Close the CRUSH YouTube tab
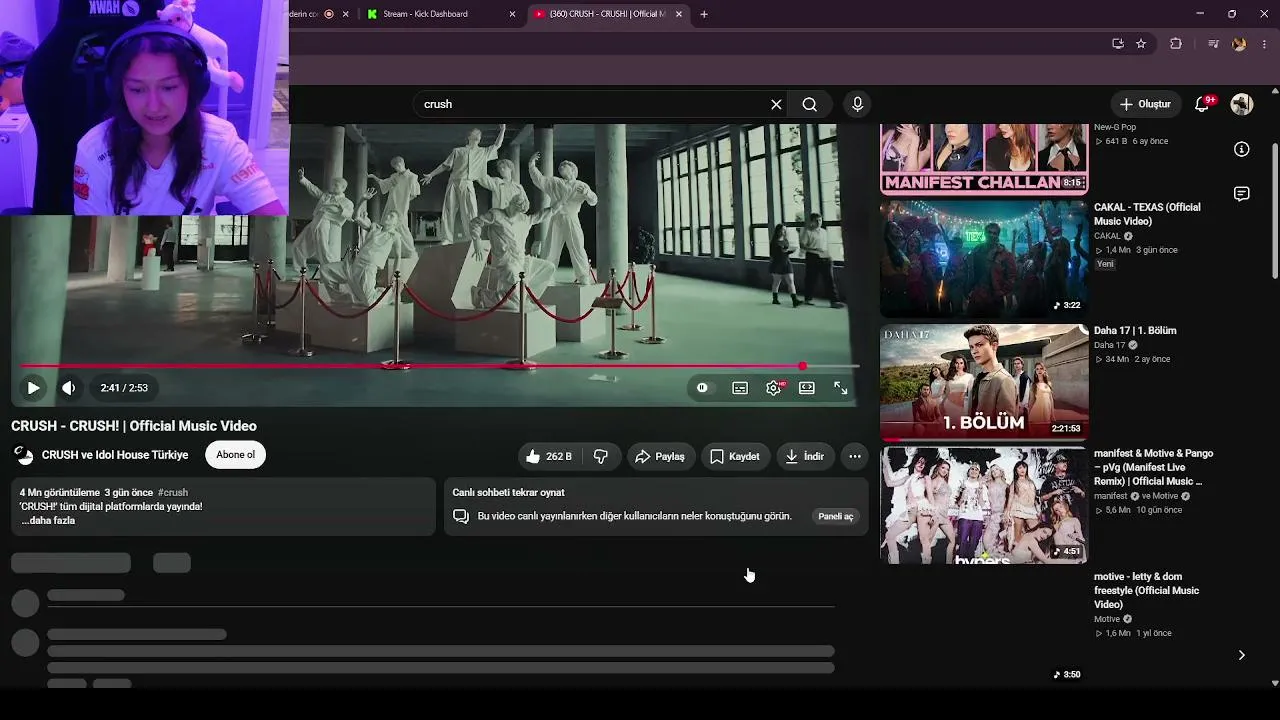 tap(679, 14)
